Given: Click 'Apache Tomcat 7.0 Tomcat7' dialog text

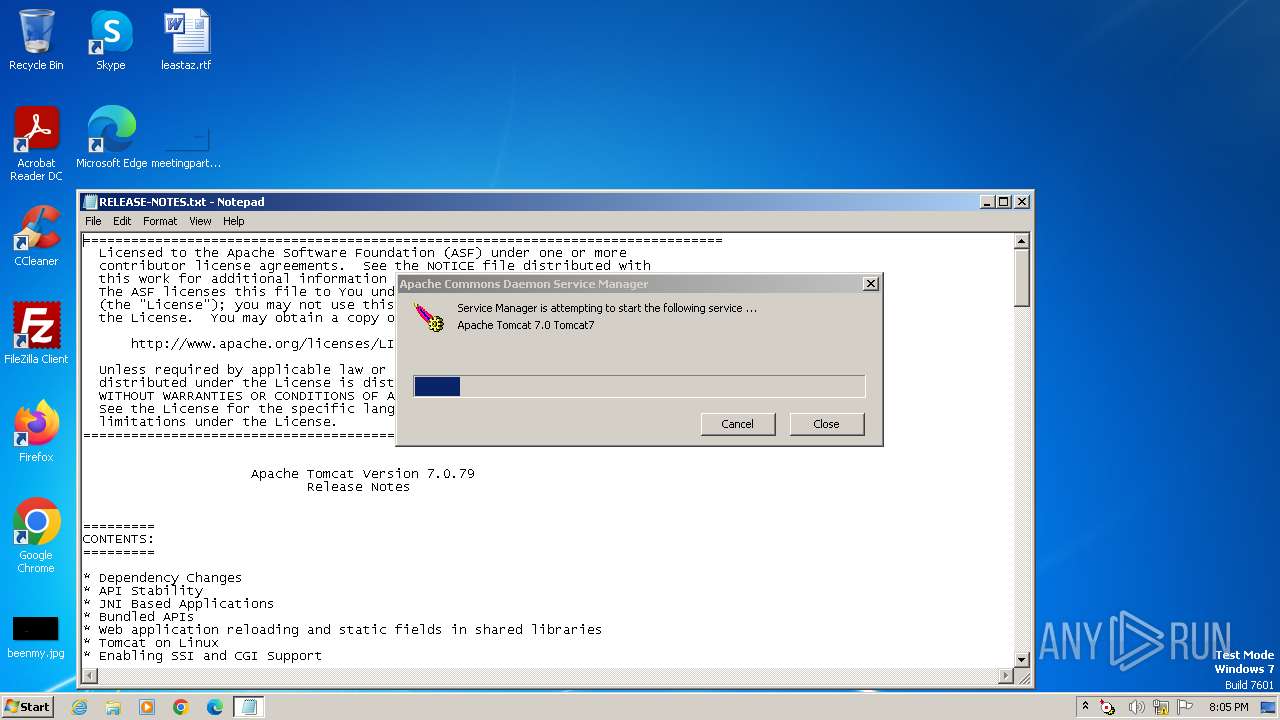Looking at the screenshot, I should tap(526, 325).
